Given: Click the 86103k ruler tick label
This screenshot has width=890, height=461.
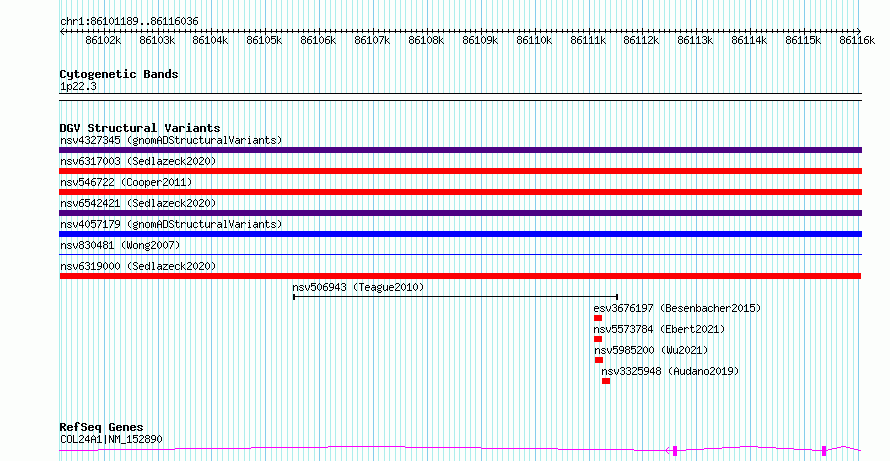Looking at the screenshot, I should [157, 40].
